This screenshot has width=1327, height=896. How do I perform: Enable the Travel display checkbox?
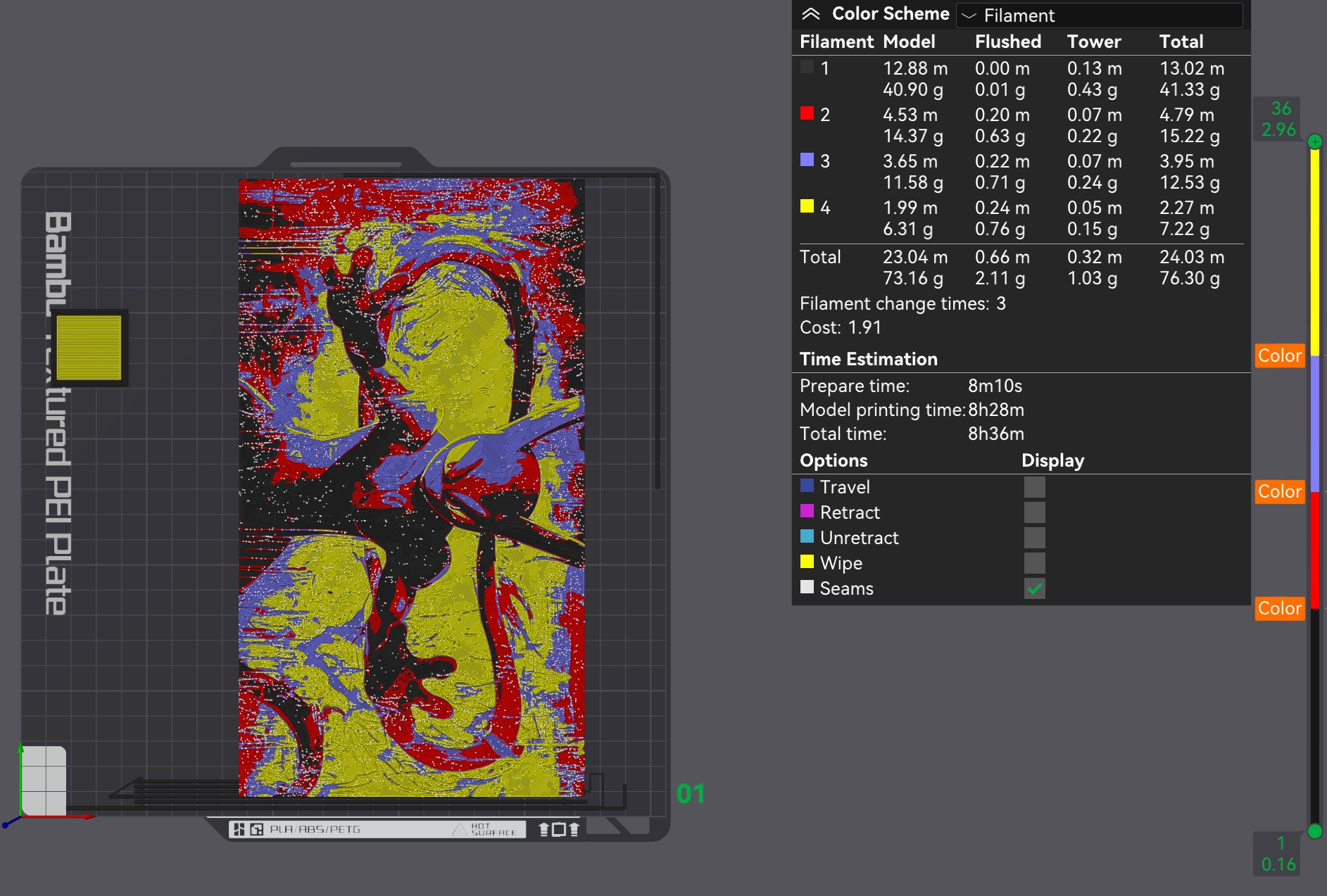1034,487
